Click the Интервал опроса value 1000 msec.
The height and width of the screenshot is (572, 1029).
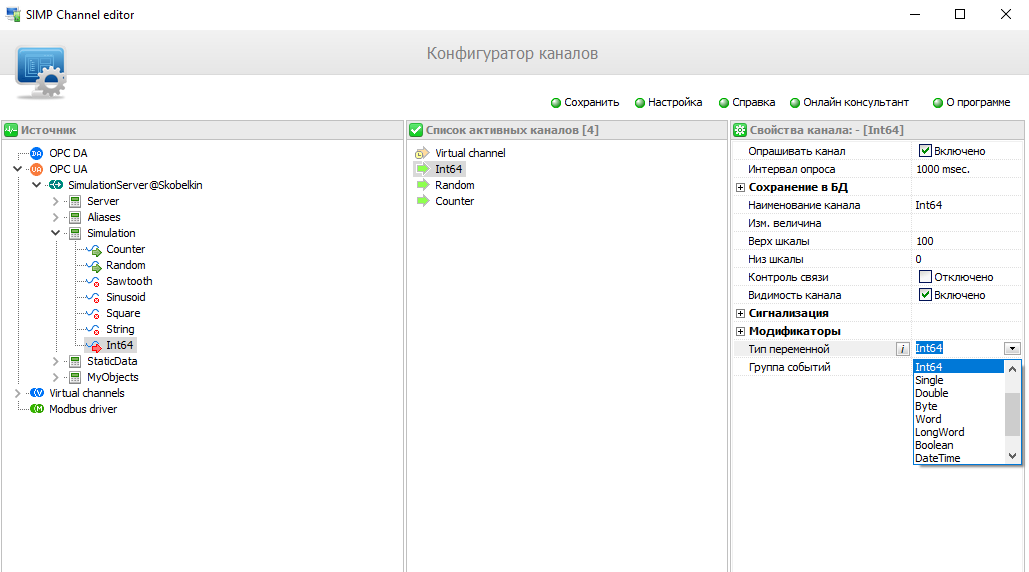pyautogui.click(x=942, y=169)
